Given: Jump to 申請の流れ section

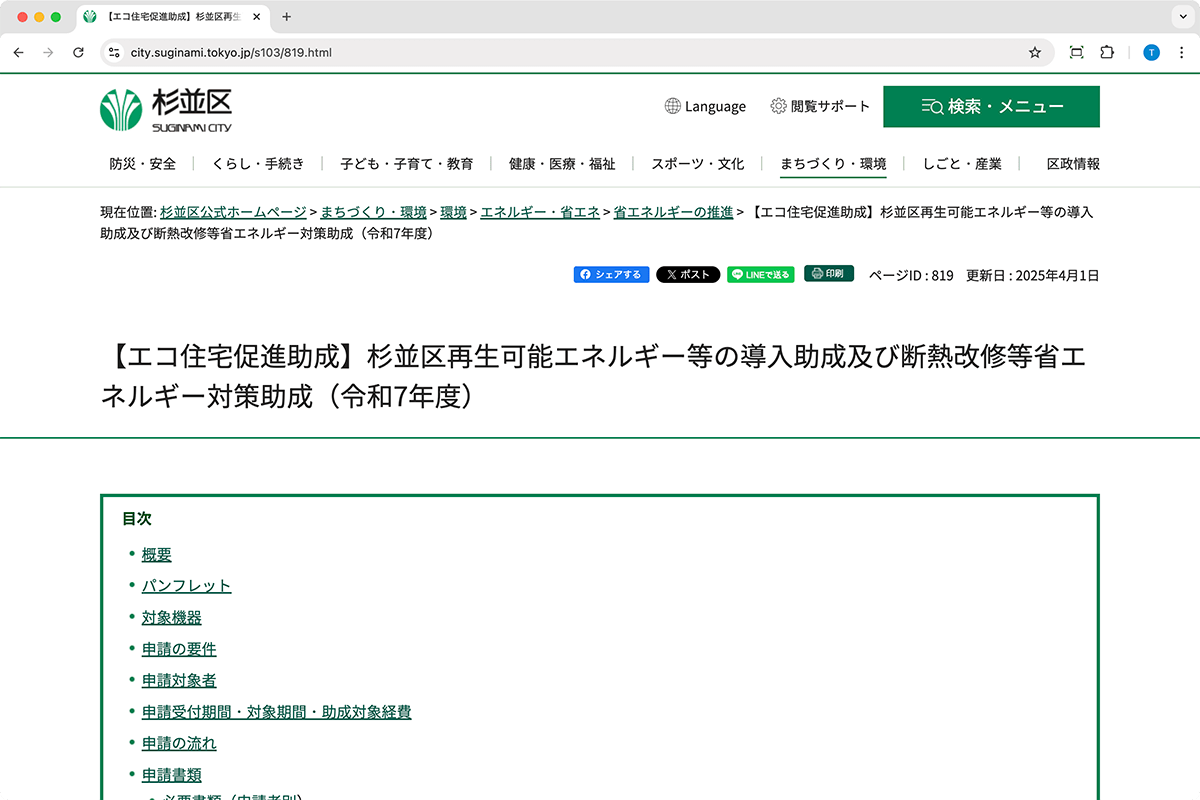Looking at the screenshot, I should click(179, 743).
